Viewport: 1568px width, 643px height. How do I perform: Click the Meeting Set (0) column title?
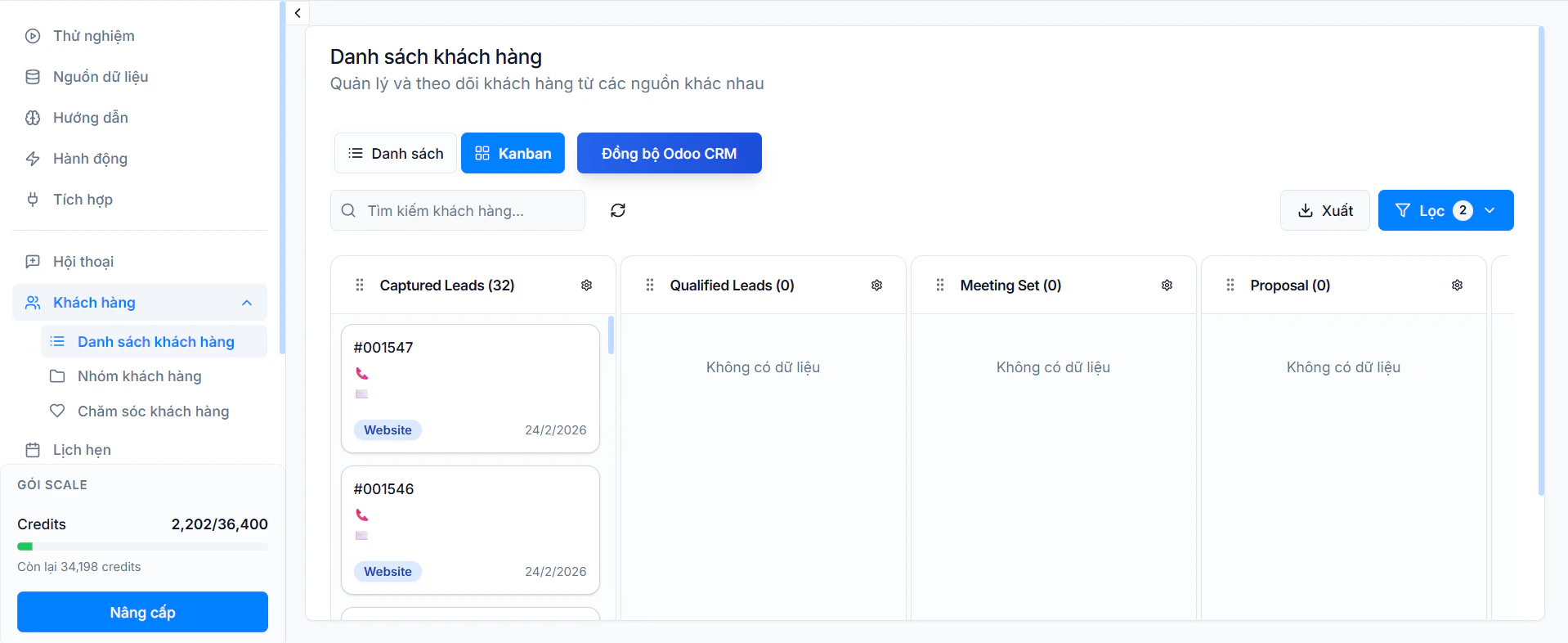coord(1011,286)
